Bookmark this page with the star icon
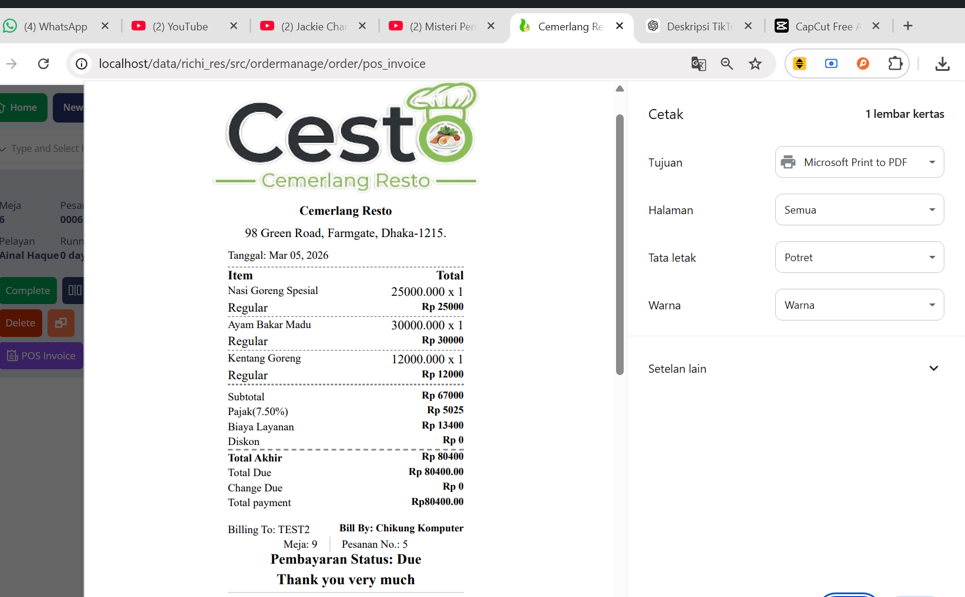Viewport: 965px width, 597px height. [x=755, y=64]
